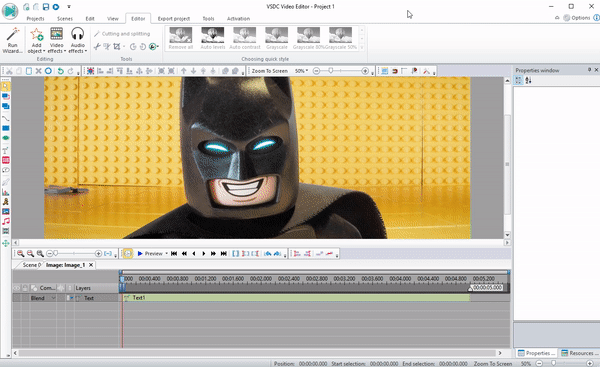Undo the last action
Viewport: 600px width, 367px height.
[x=60, y=71]
